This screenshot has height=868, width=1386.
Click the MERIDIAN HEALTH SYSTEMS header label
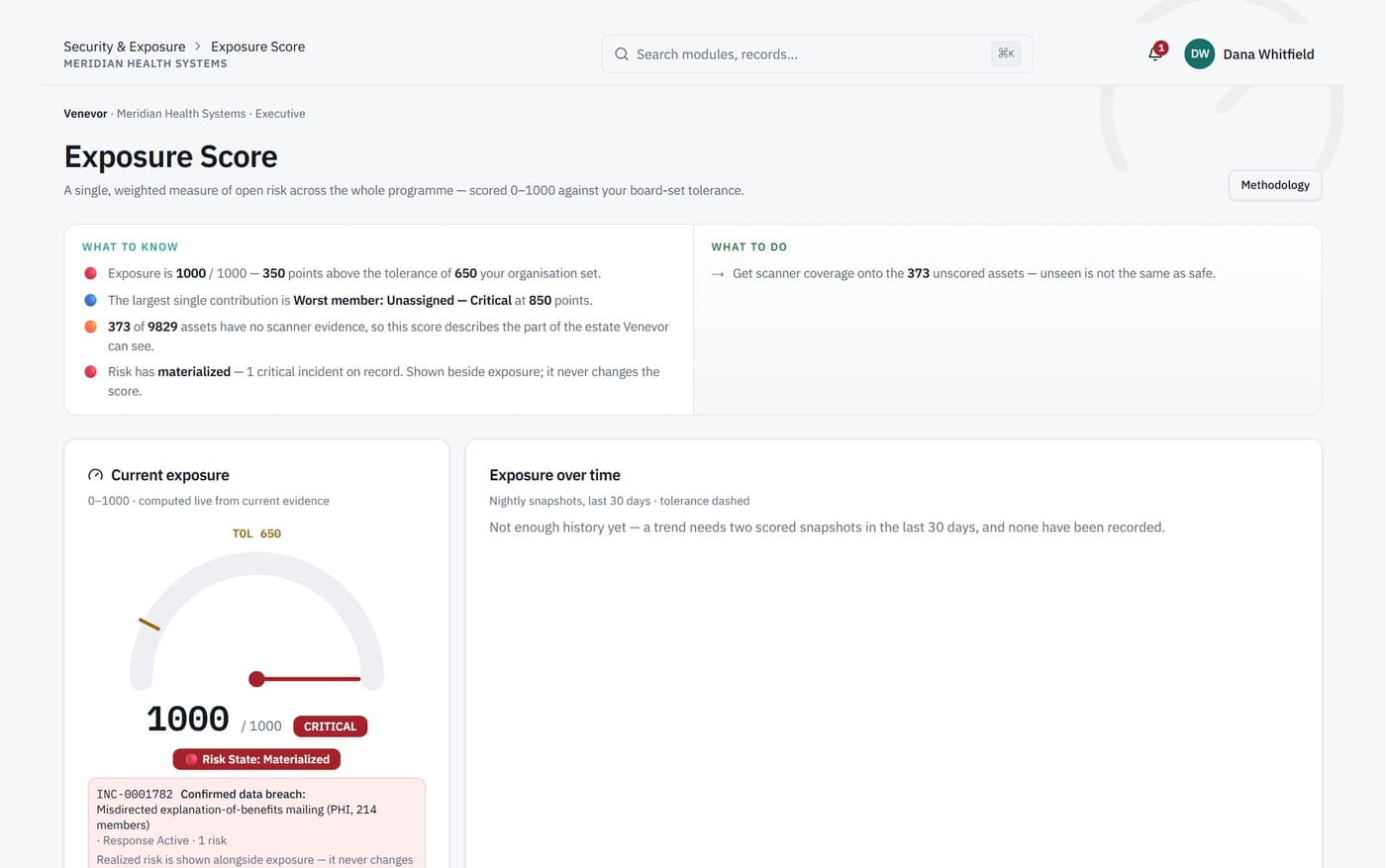click(146, 63)
